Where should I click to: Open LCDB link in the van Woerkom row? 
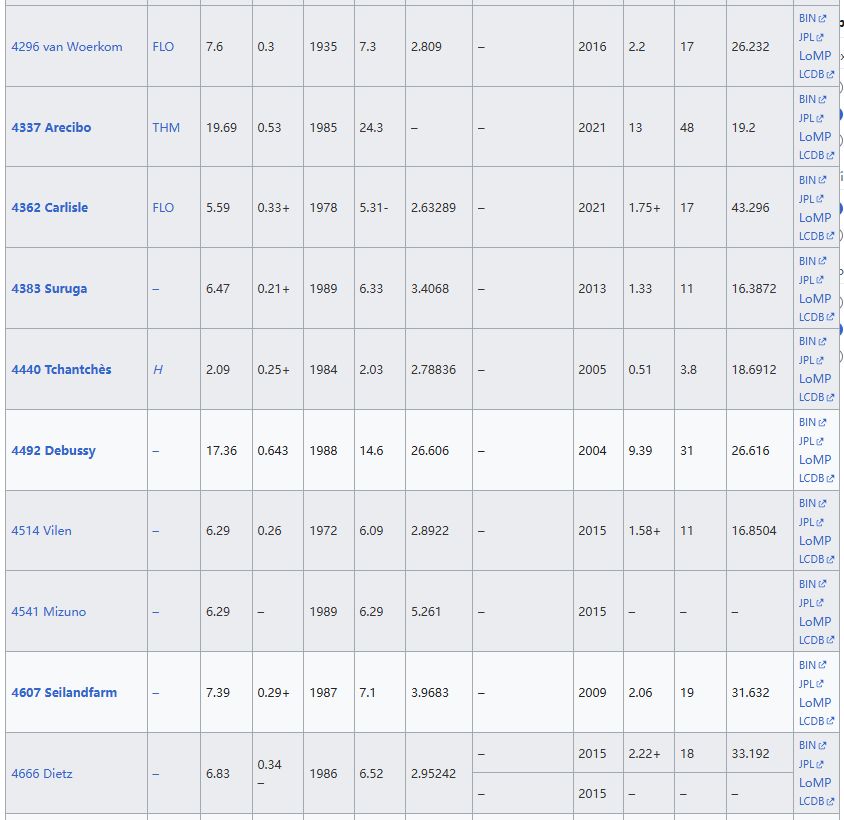click(x=811, y=74)
